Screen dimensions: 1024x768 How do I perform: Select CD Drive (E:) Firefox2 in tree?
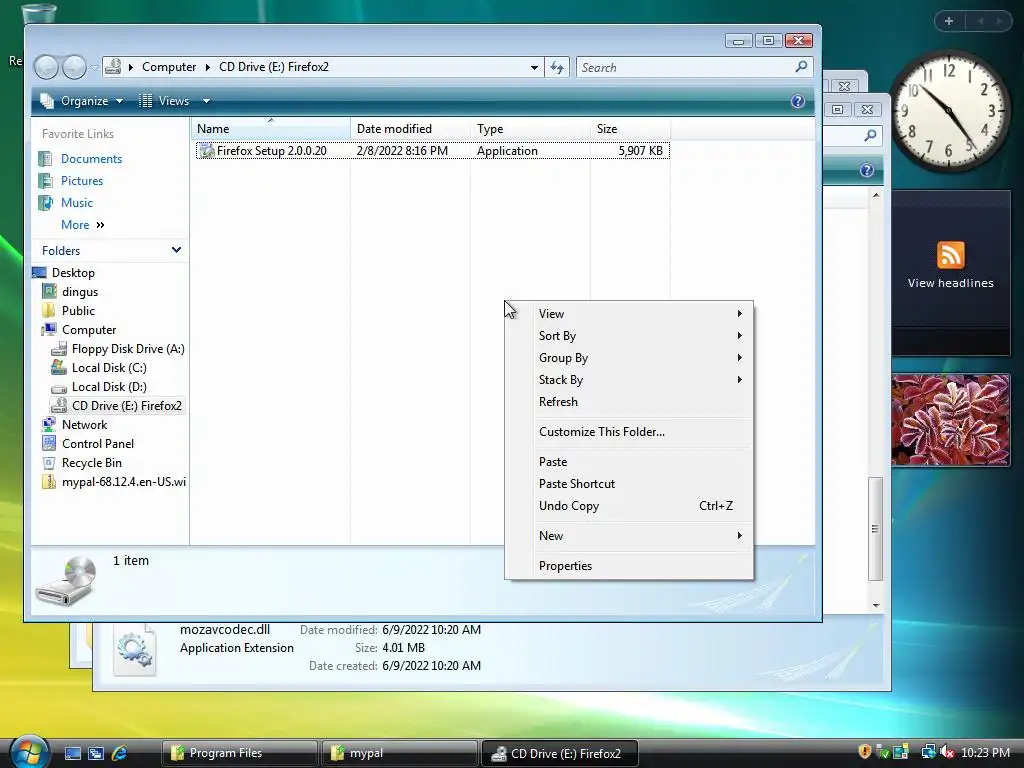(x=127, y=406)
